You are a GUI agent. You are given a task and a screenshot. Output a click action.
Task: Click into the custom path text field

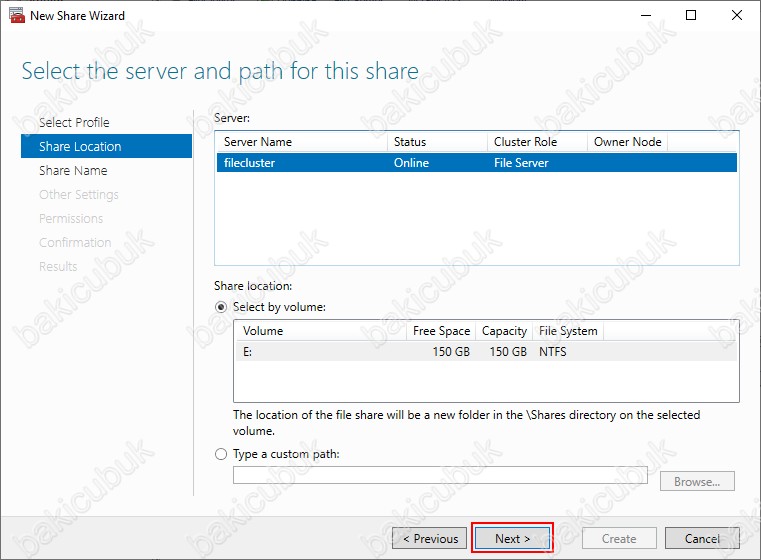coord(440,475)
